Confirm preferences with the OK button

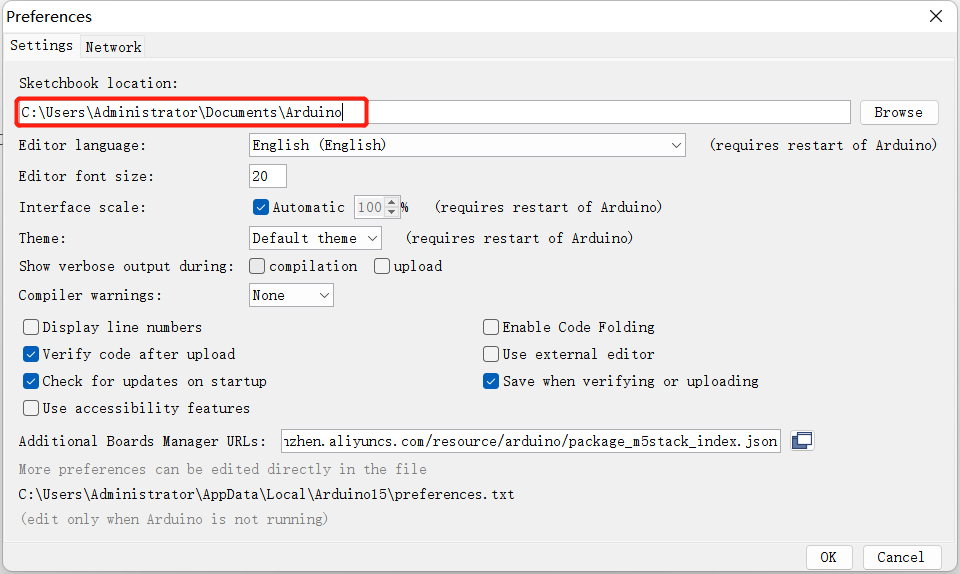pyautogui.click(x=828, y=557)
